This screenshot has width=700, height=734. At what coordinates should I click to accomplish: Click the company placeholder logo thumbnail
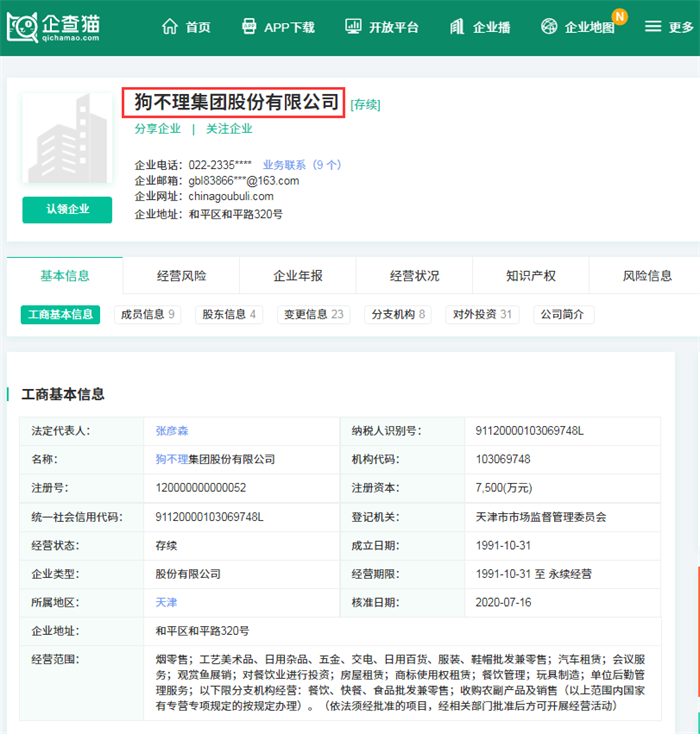(67, 138)
